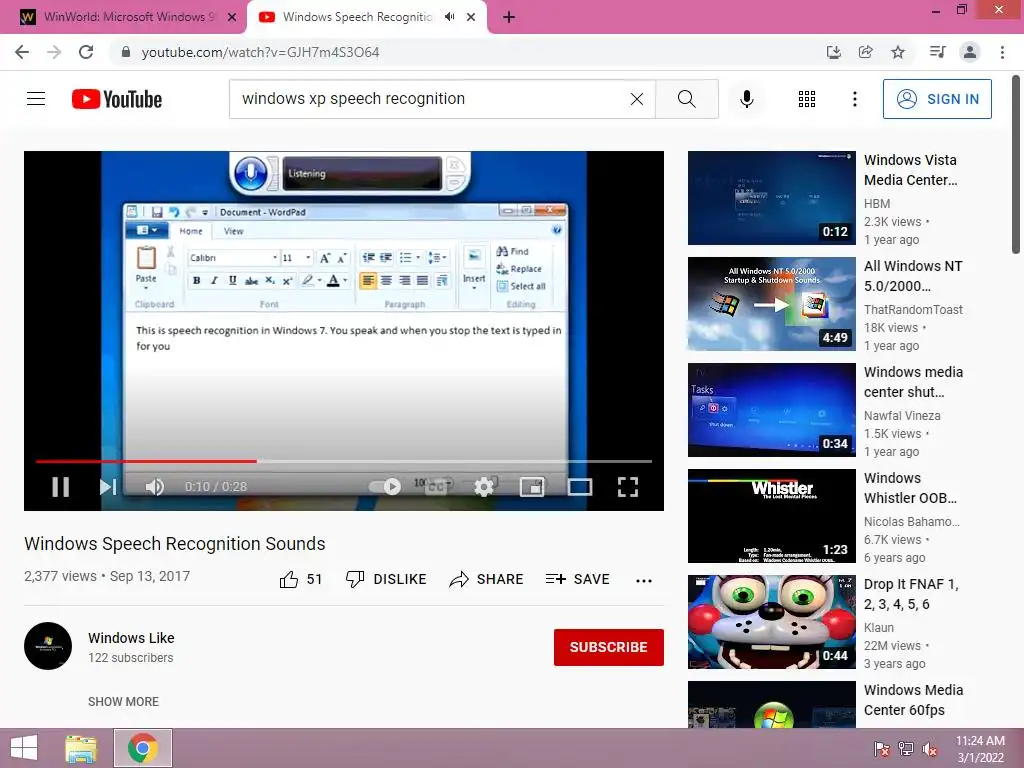Viewport: 1024px width, 768px height.
Task: Play the Windows media center shutdown video
Action: click(771, 409)
